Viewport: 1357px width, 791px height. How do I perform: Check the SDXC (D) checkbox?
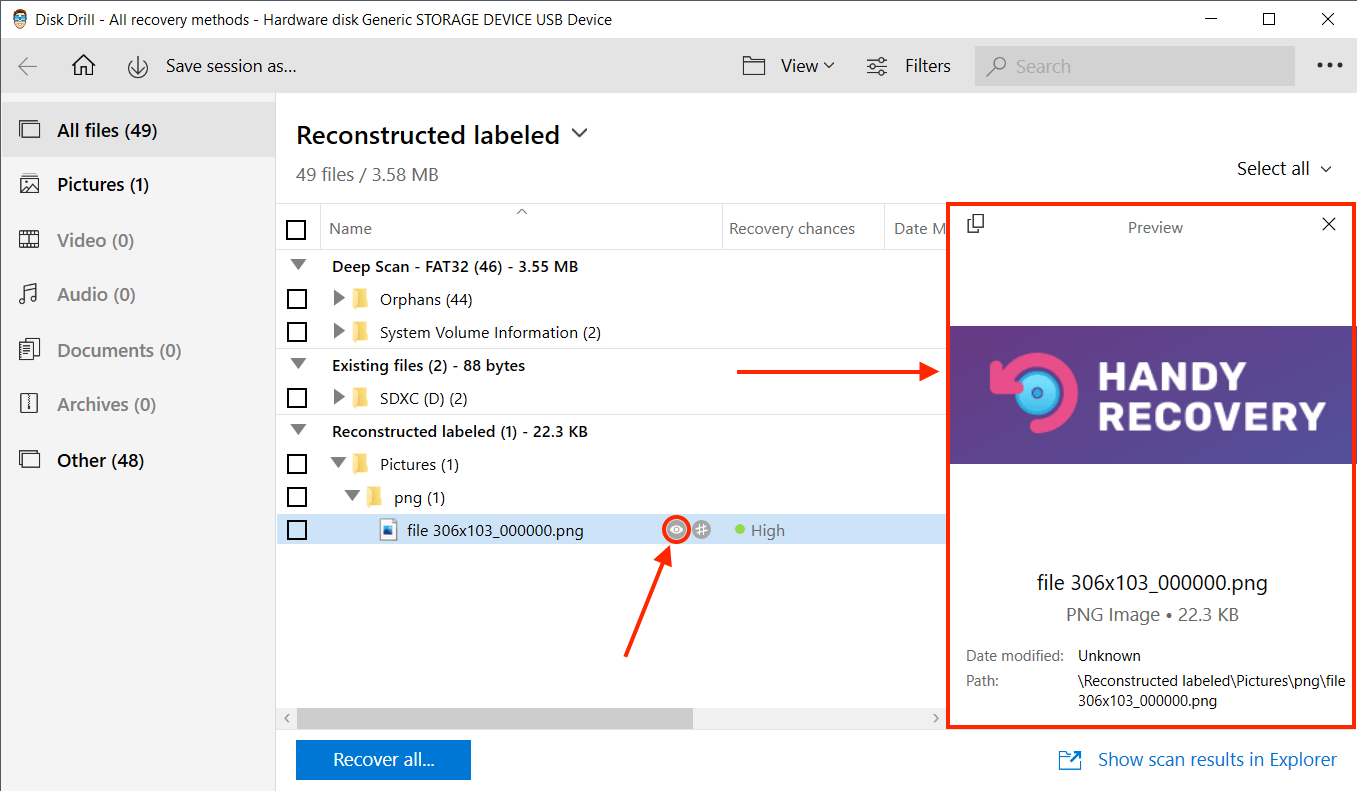[297, 398]
